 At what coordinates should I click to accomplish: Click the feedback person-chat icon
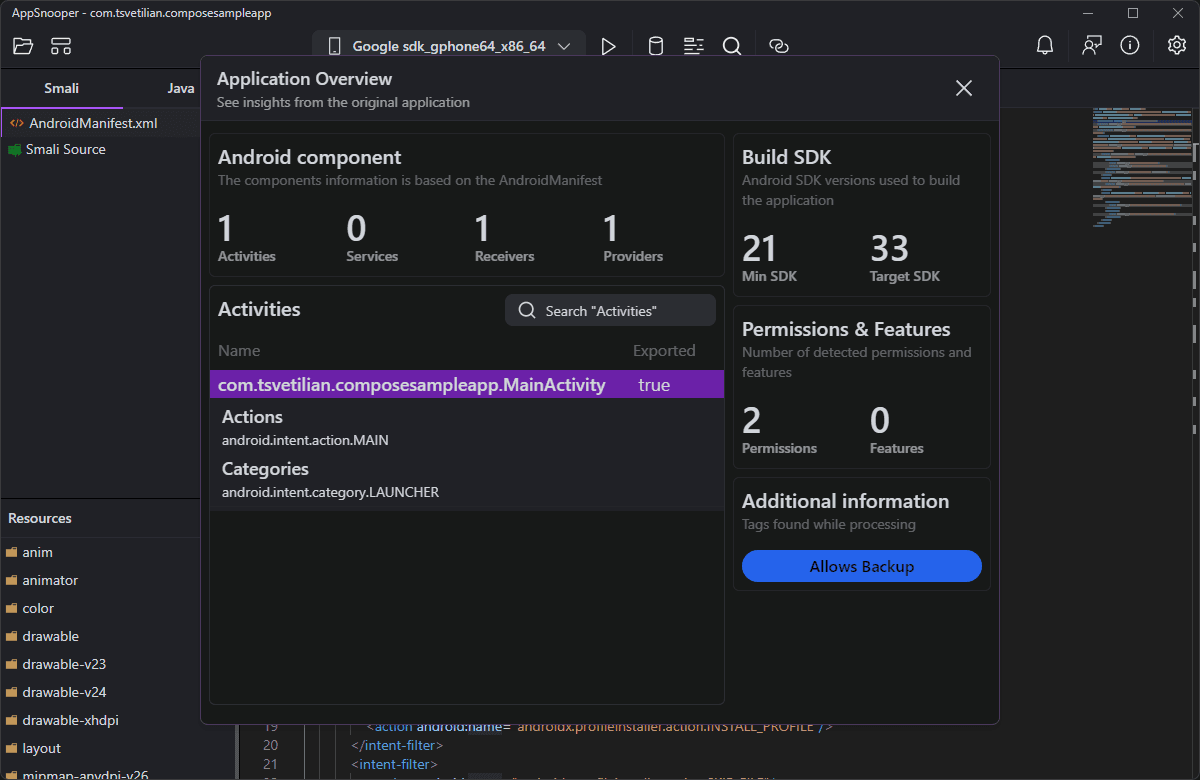point(1091,45)
